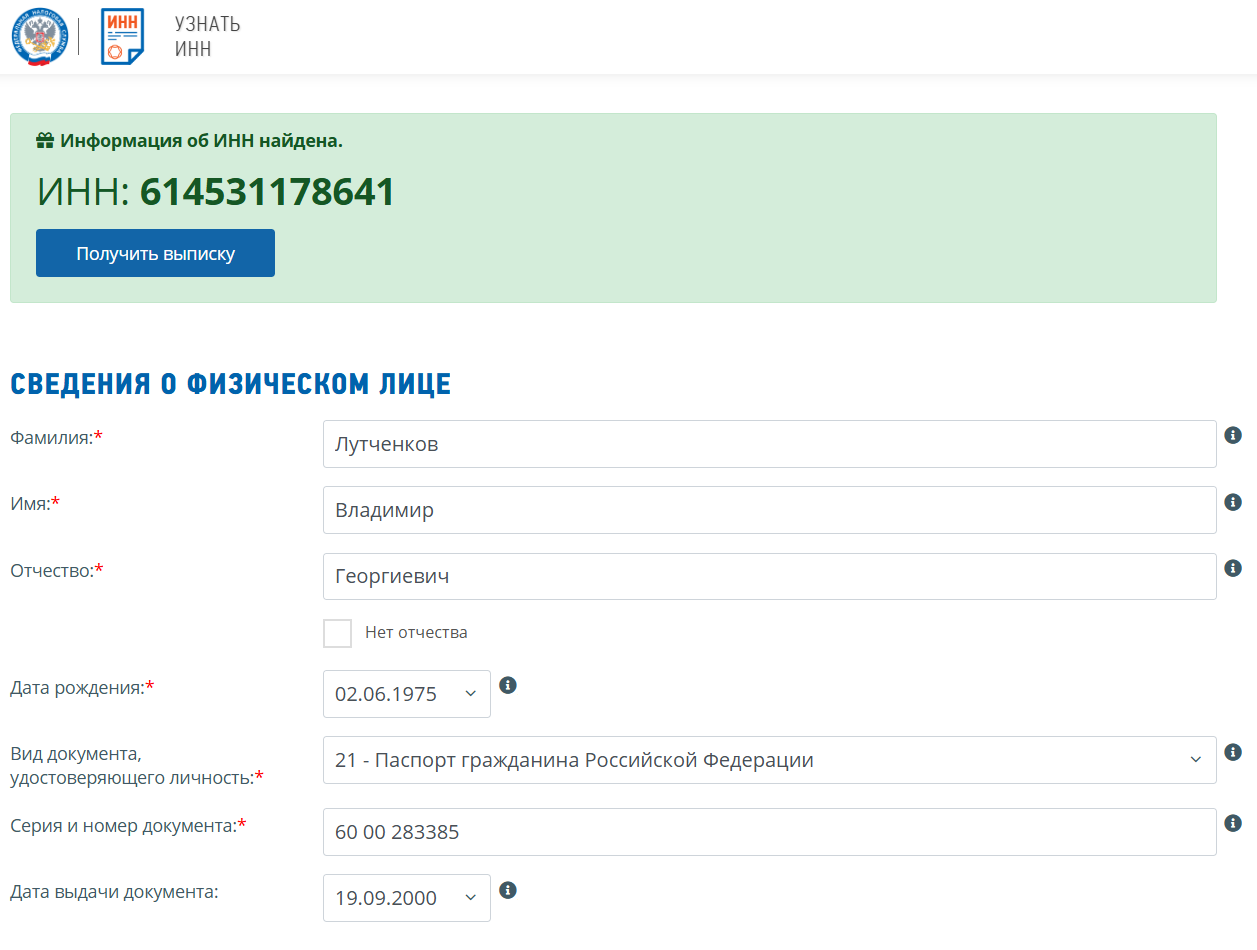This screenshot has width=1257, height=950.
Task: Click the info icon beside Дата выдачи документа
Action: (x=508, y=889)
